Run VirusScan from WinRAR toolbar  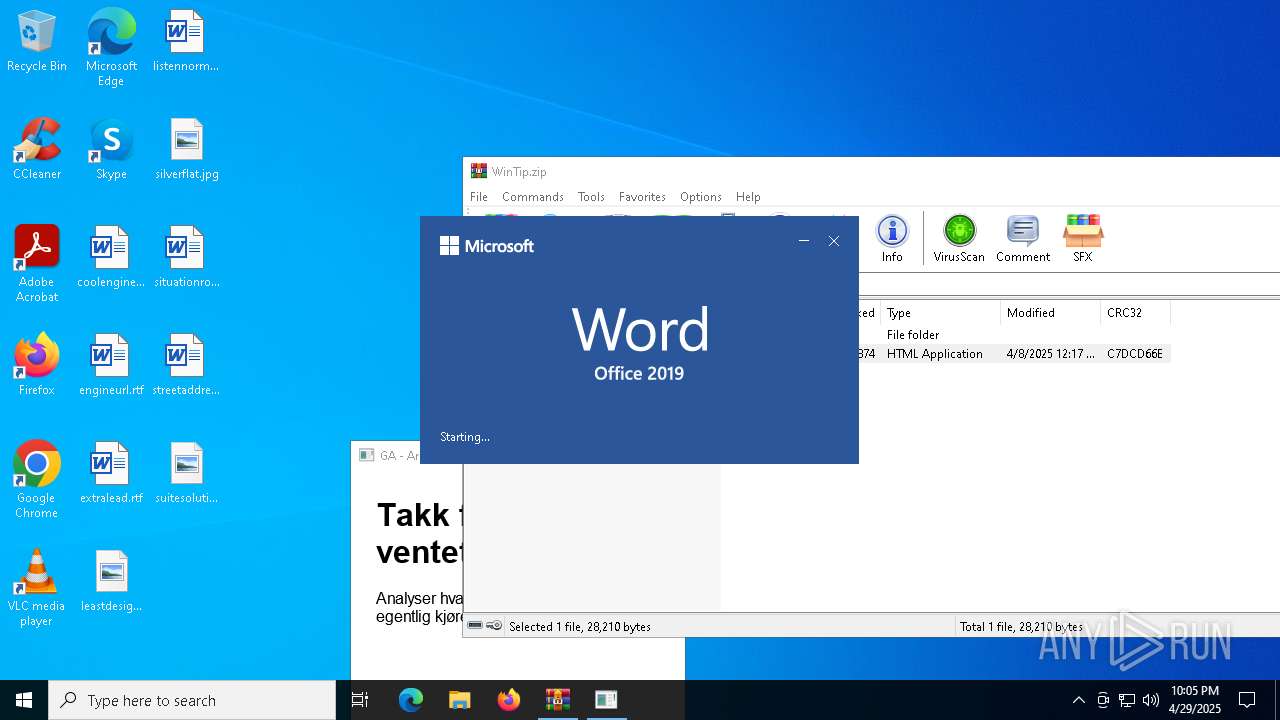pos(959,239)
